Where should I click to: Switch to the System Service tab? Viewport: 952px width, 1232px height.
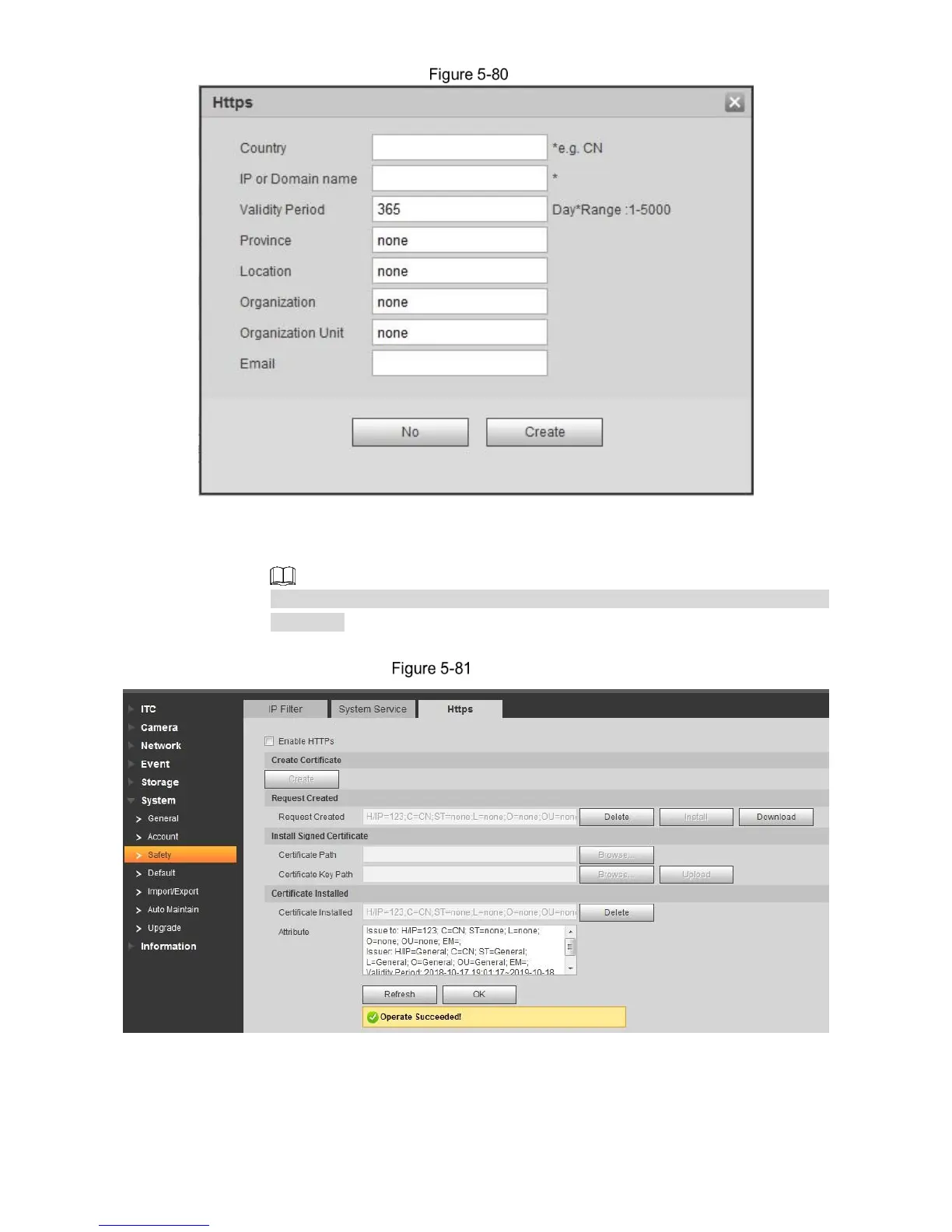[x=373, y=709]
